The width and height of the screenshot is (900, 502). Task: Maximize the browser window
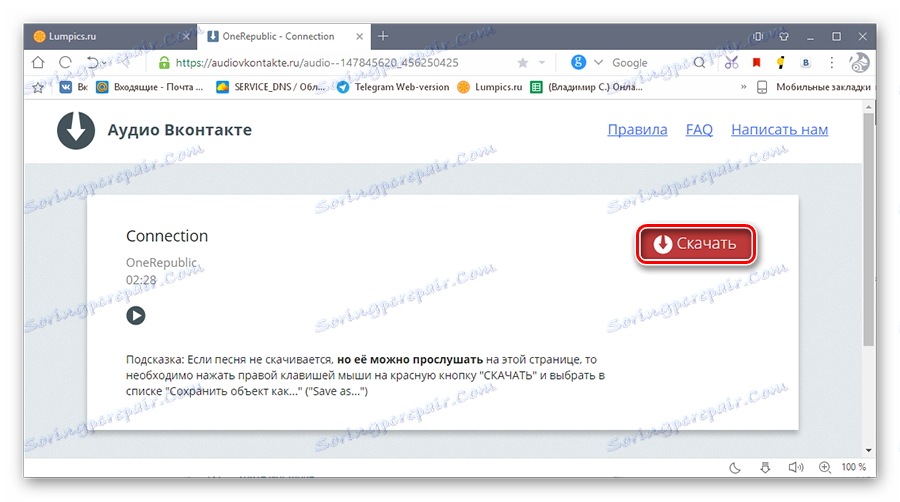tap(836, 36)
